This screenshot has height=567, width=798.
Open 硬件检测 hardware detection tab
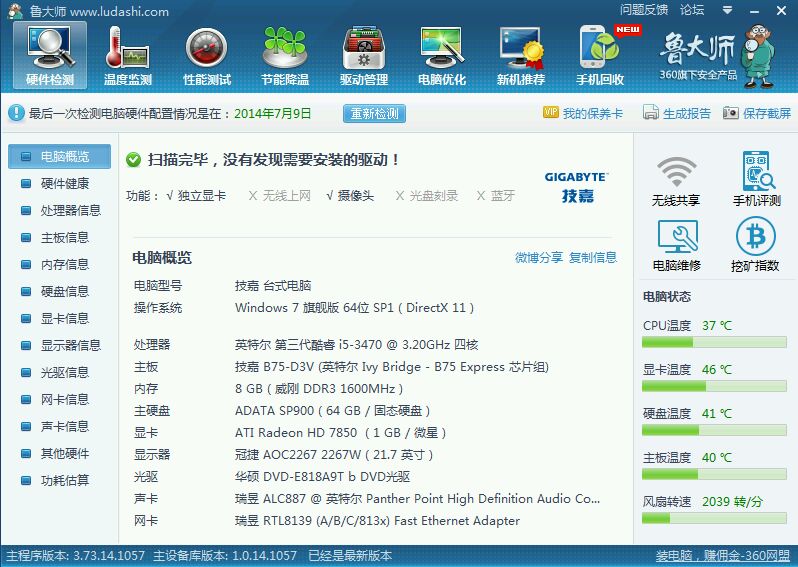[x=50, y=55]
